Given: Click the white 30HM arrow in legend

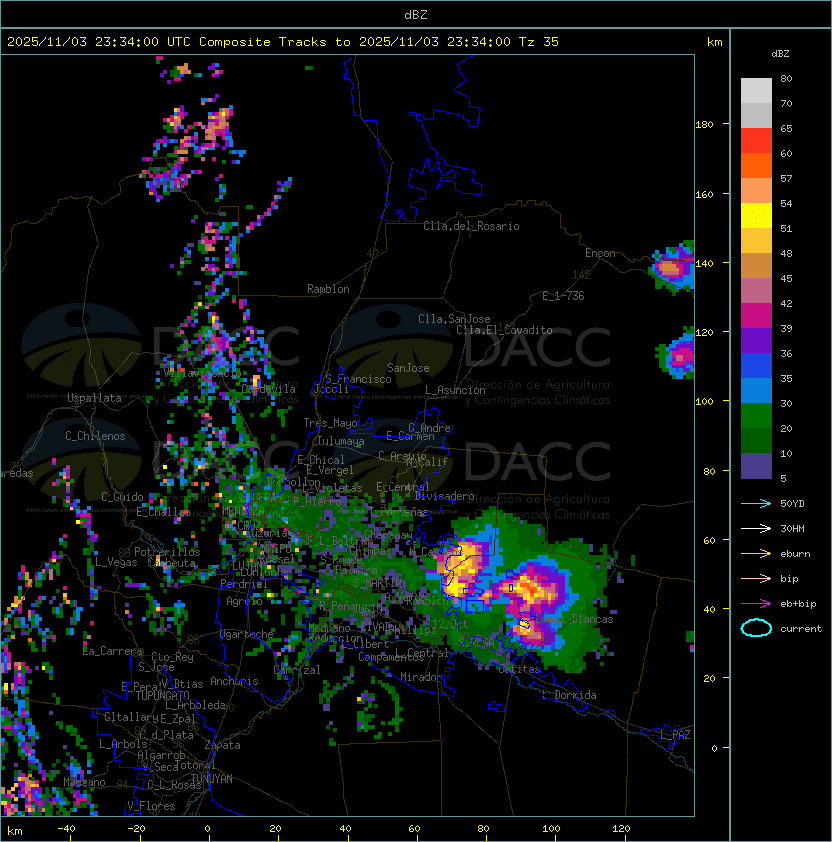Looking at the screenshot, I should (x=756, y=528).
